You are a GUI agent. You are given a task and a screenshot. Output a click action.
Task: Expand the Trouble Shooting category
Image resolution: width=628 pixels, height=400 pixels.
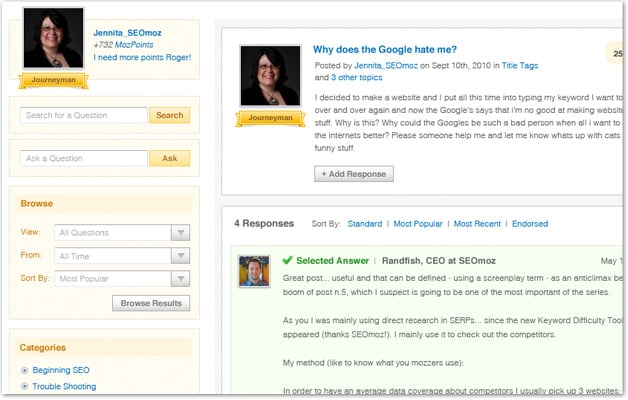(24, 386)
